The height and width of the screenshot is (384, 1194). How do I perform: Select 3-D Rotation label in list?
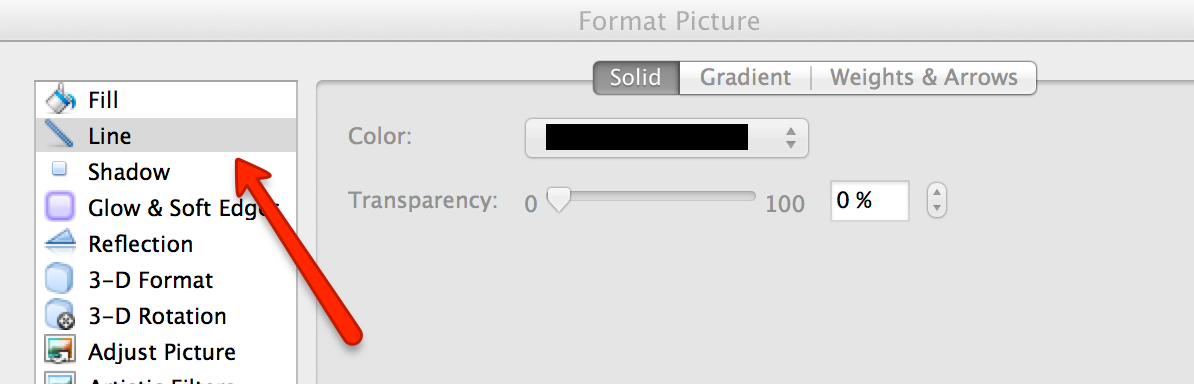click(157, 316)
